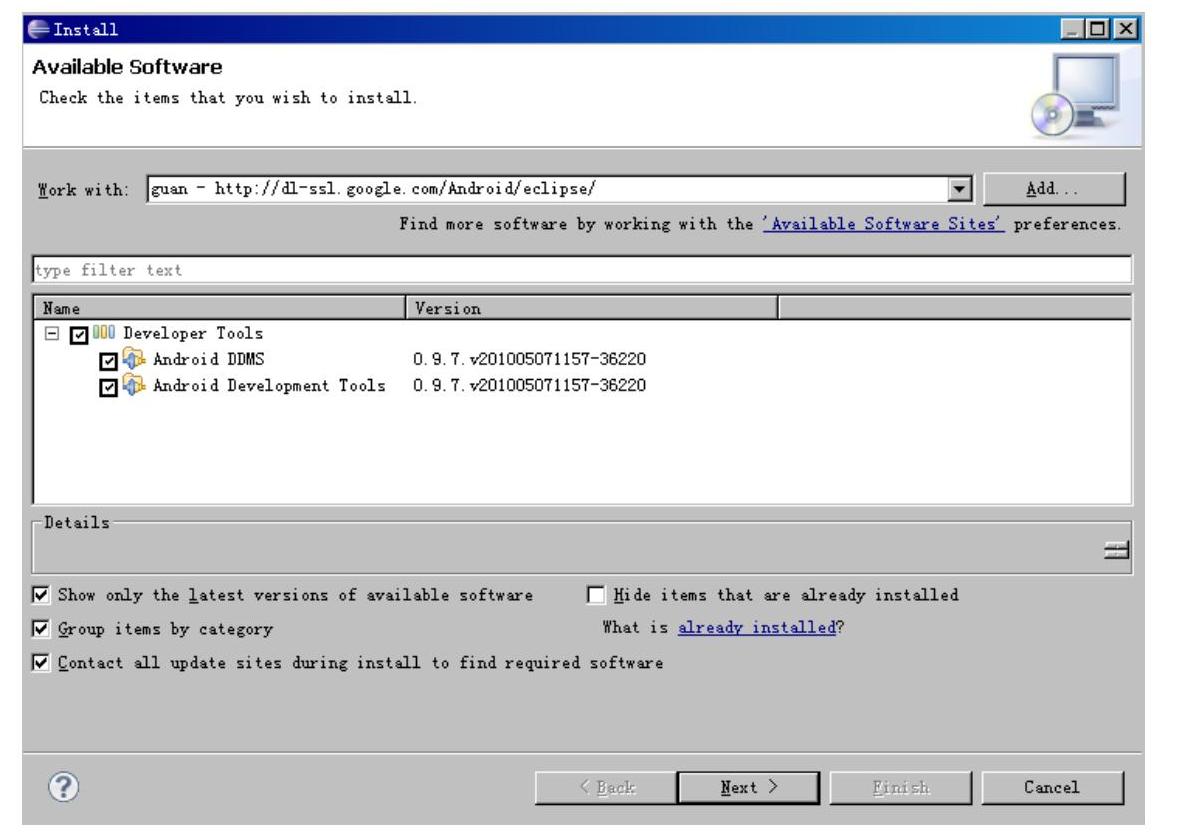Click the Android DDMS plugin icon
The width and height of the screenshot is (1183, 839).
tap(134, 359)
